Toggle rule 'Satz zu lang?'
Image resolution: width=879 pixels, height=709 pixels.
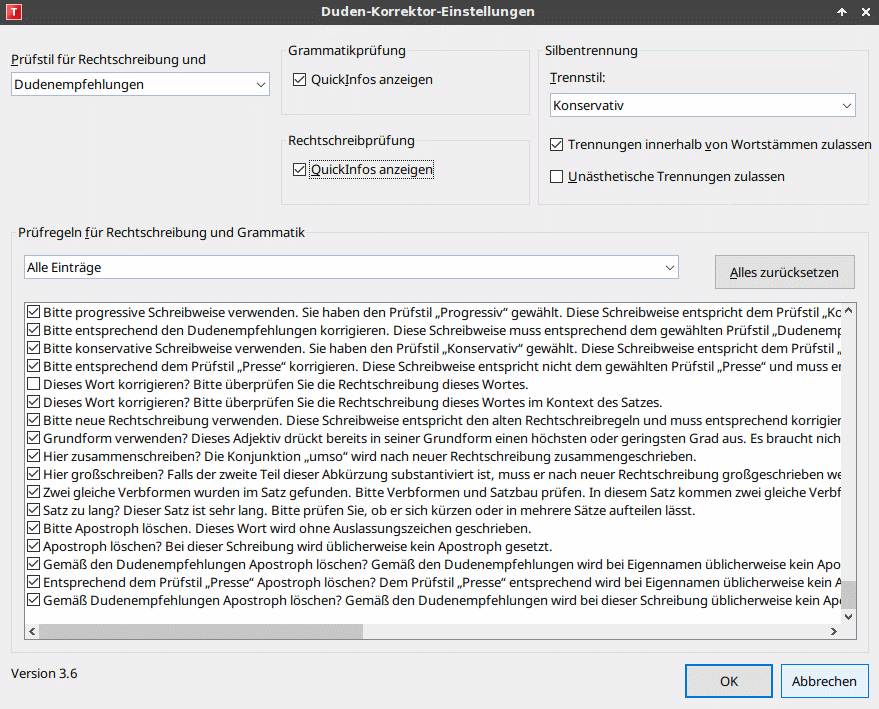point(34,510)
